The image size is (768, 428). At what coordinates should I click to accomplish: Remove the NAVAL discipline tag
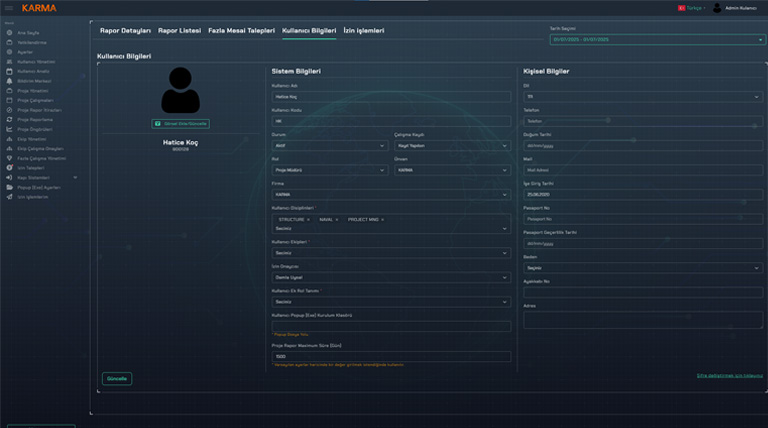337,219
